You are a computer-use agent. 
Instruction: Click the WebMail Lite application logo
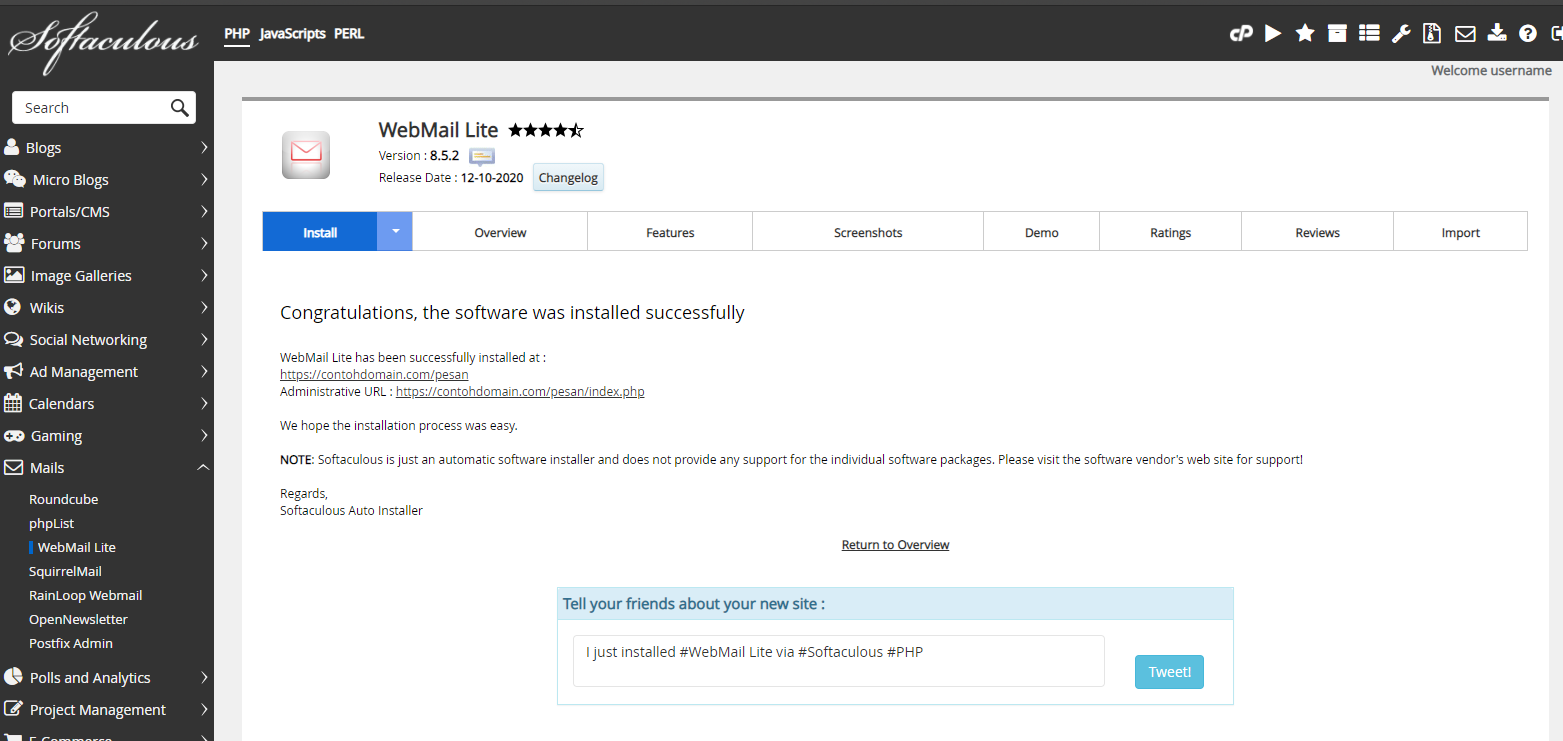click(305, 154)
